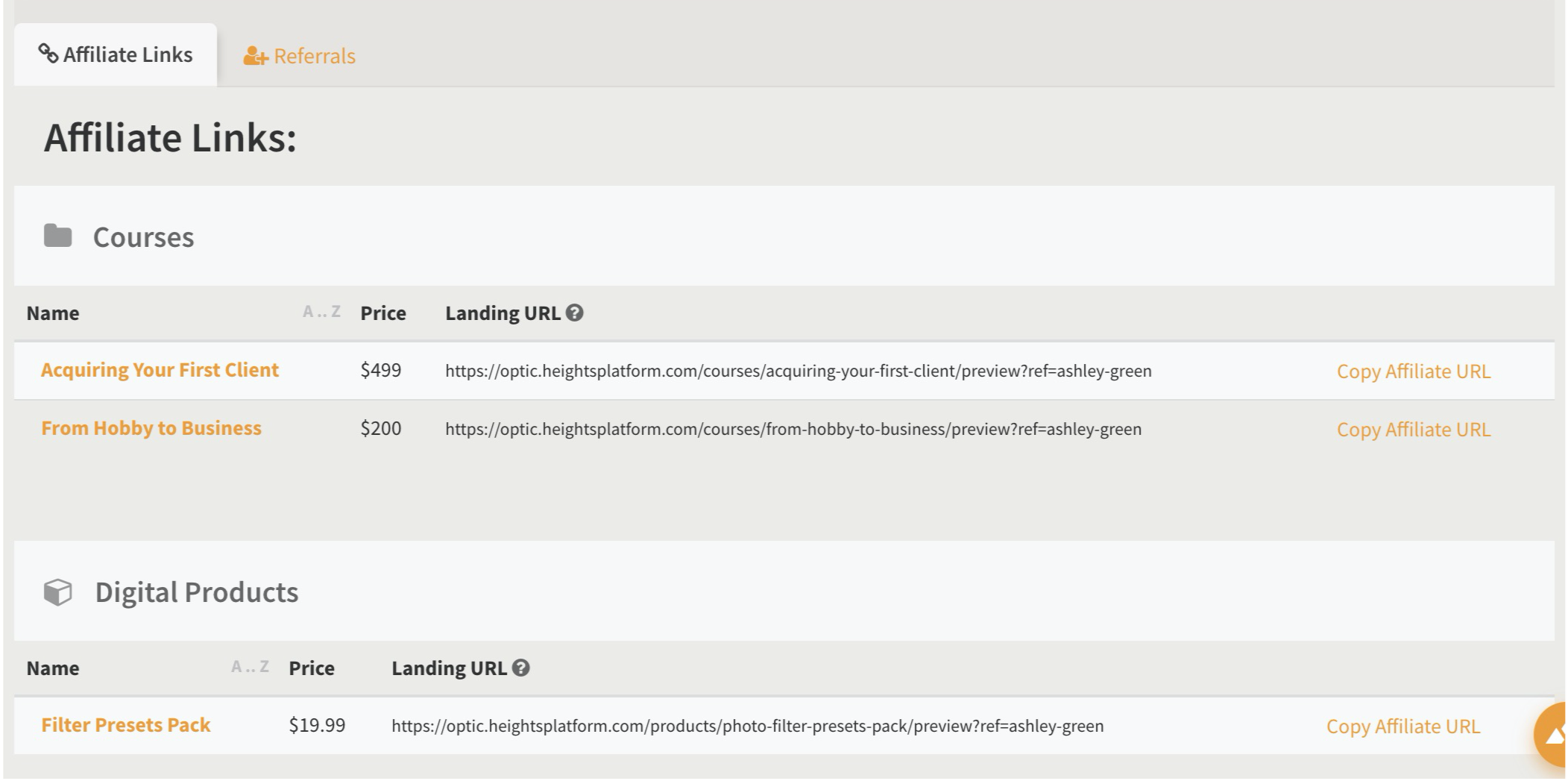This screenshot has height=781, width=1568.
Task: Sort digital products by name using A..Z
Action: (250, 667)
